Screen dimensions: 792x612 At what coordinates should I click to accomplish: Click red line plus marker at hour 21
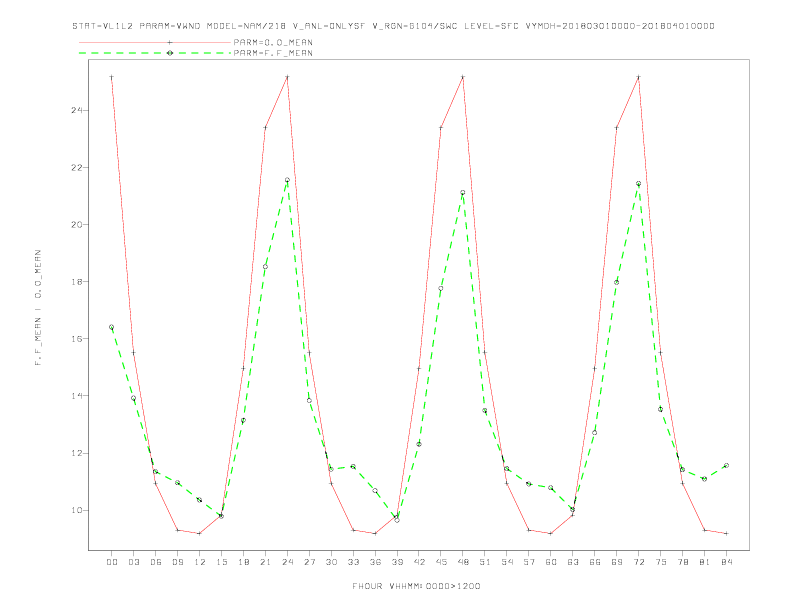click(265, 128)
